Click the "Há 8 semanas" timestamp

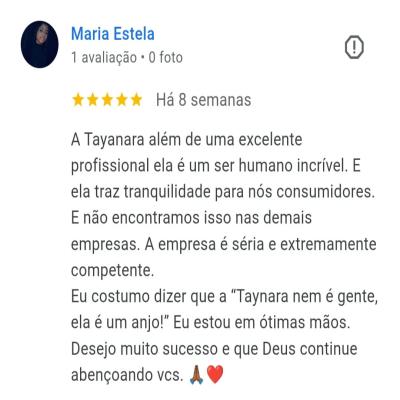(x=204, y=100)
